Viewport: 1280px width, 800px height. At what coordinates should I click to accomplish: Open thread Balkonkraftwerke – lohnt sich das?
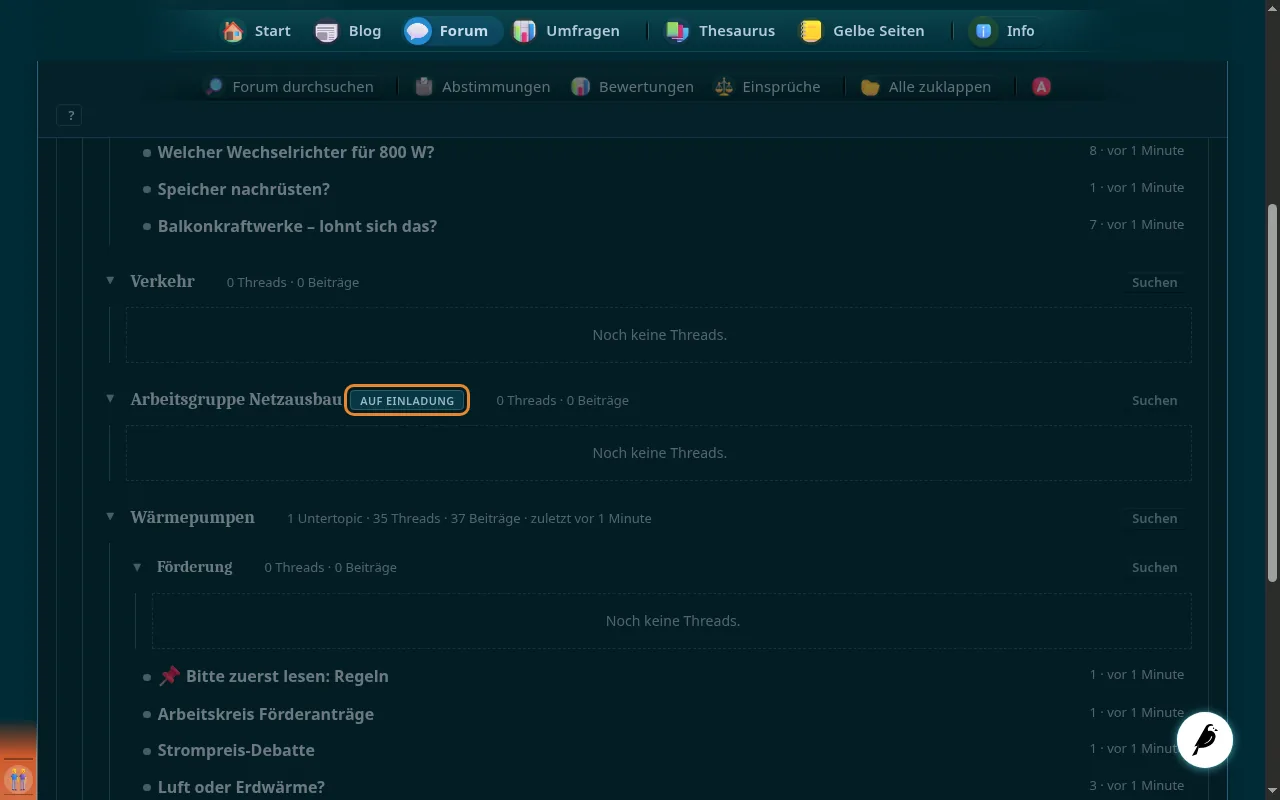click(x=297, y=226)
